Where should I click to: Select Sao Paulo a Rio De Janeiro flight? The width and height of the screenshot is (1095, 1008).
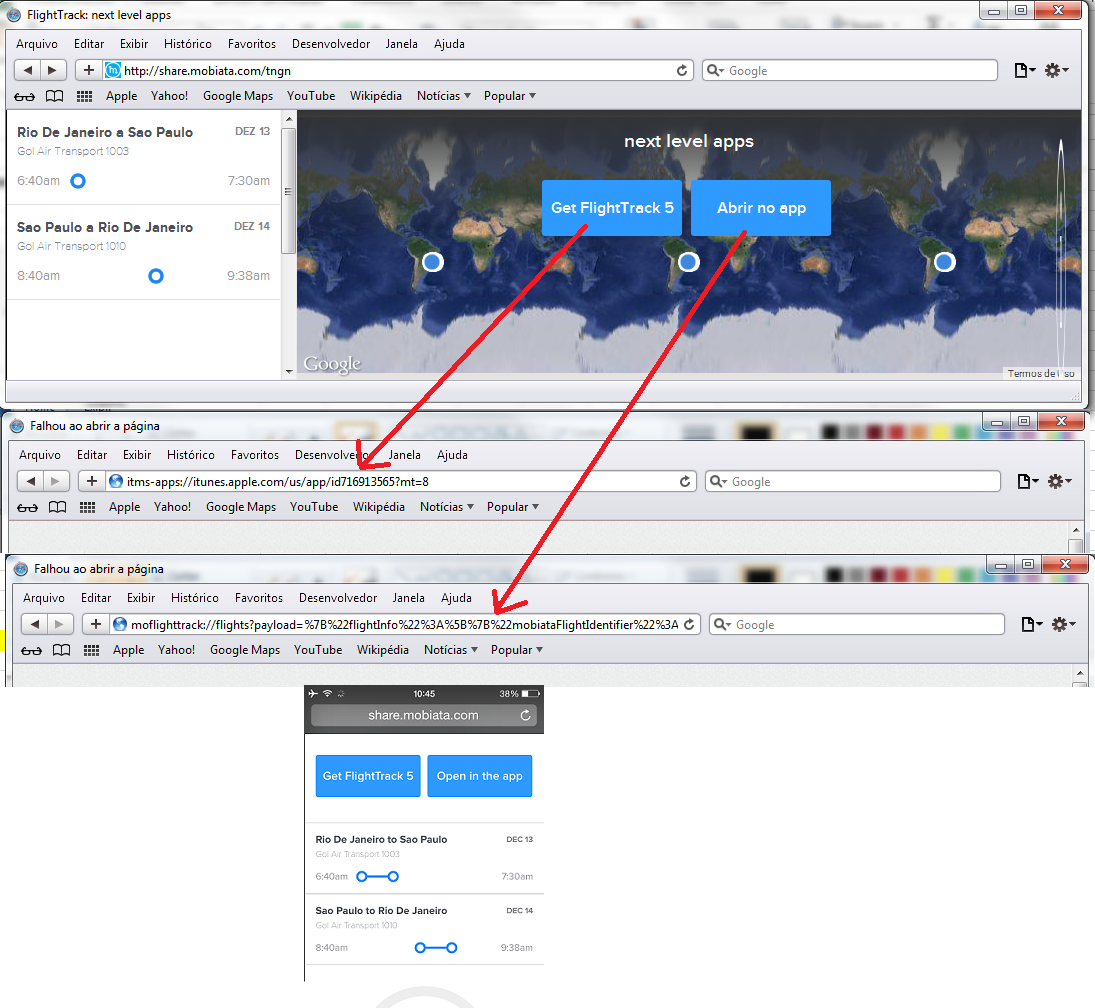[143, 252]
